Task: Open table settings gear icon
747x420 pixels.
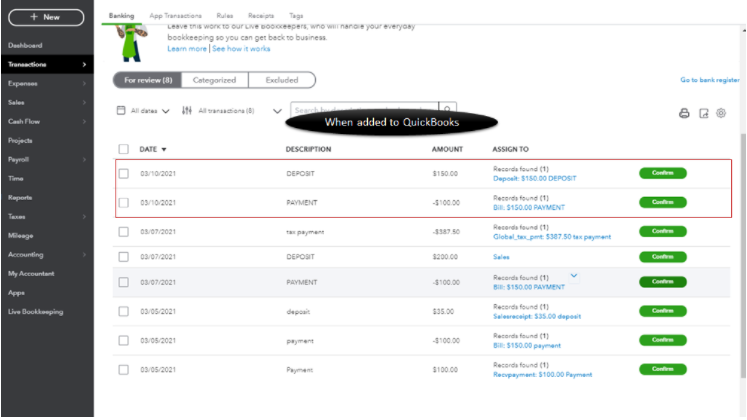Action: pyautogui.click(x=720, y=113)
